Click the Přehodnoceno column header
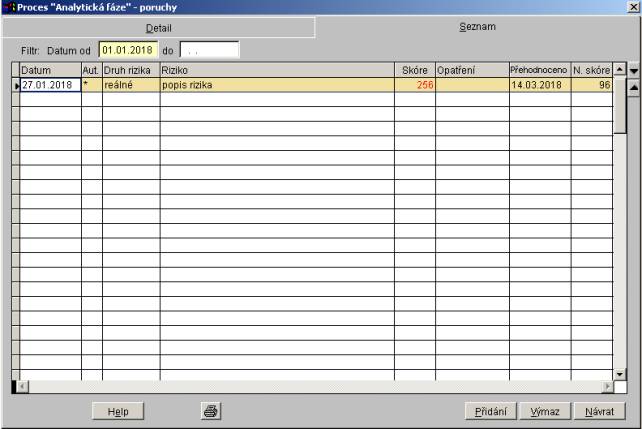 539,70
